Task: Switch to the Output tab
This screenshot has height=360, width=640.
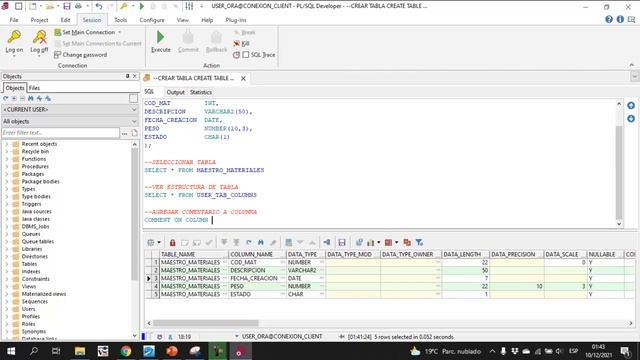Action: click(x=176, y=92)
